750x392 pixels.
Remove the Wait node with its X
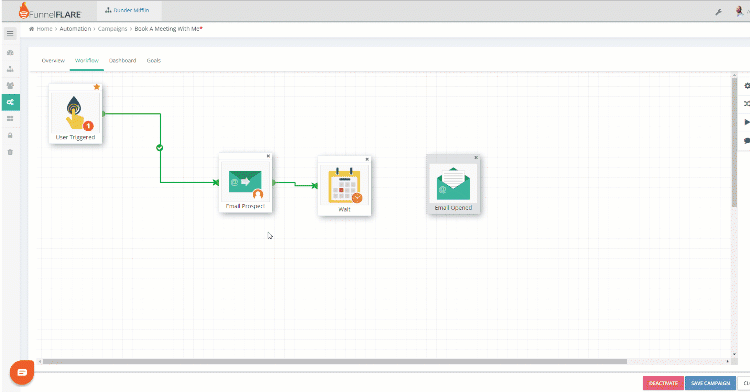pyautogui.click(x=367, y=159)
